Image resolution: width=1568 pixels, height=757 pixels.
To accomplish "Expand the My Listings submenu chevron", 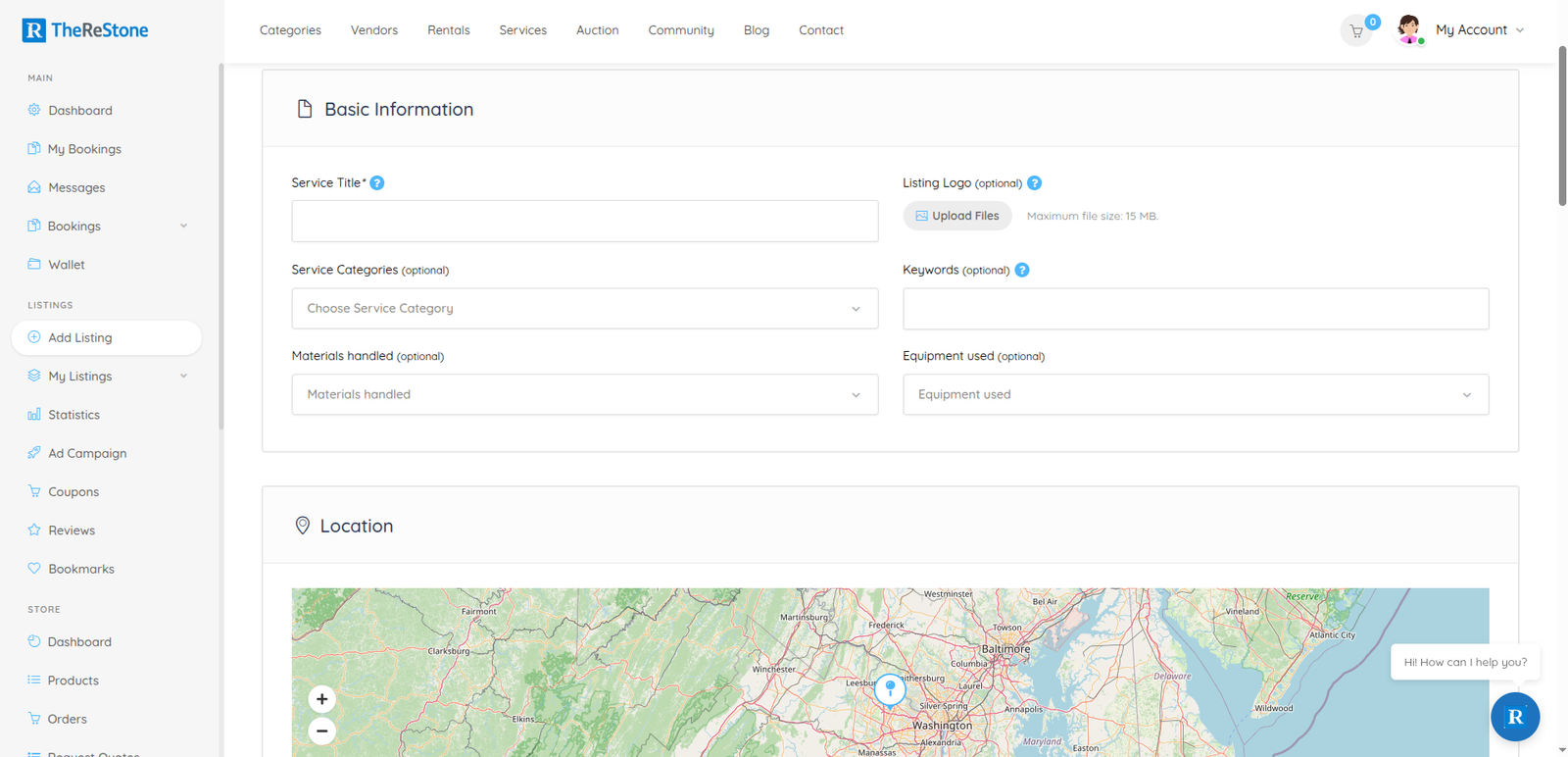I will pyautogui.click(x=183, y=376).
